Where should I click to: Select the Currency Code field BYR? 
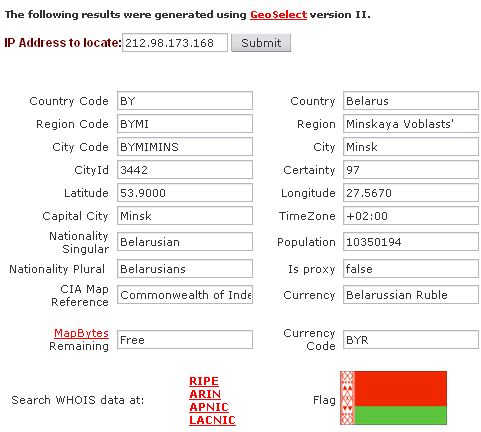[x=411, y=340]
